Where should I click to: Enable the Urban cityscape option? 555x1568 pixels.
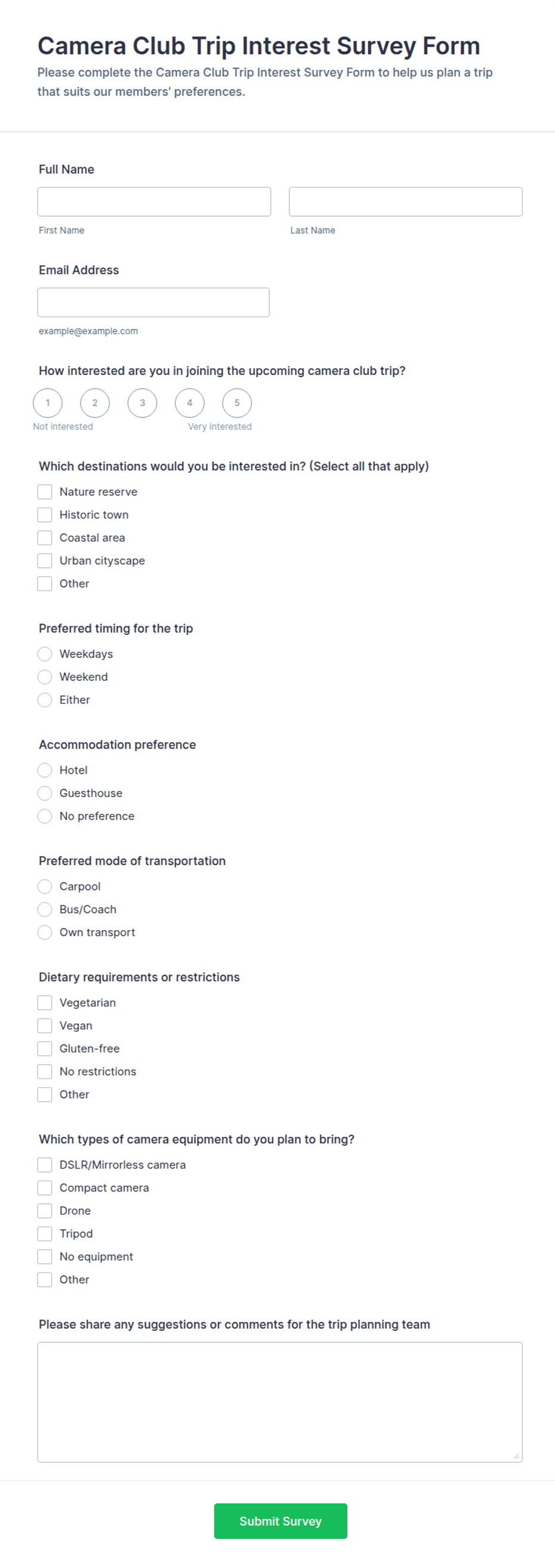point(44,561)
